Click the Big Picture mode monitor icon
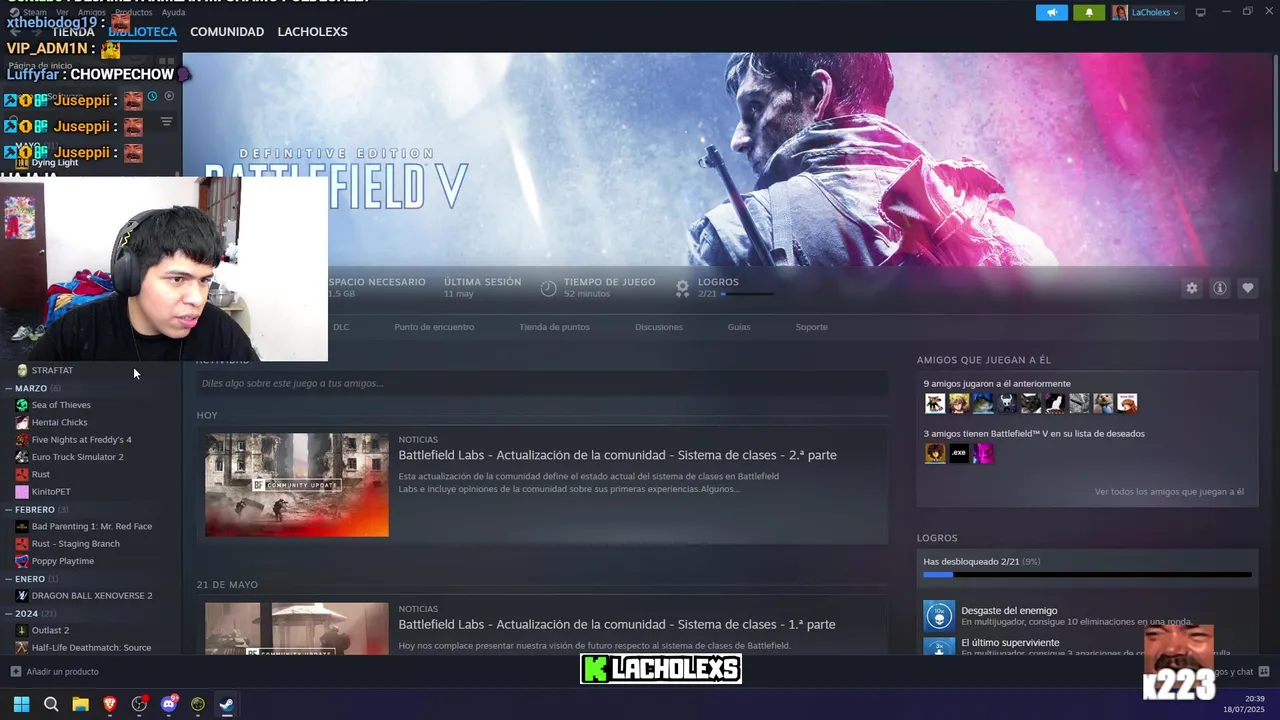 [1201, 12]
